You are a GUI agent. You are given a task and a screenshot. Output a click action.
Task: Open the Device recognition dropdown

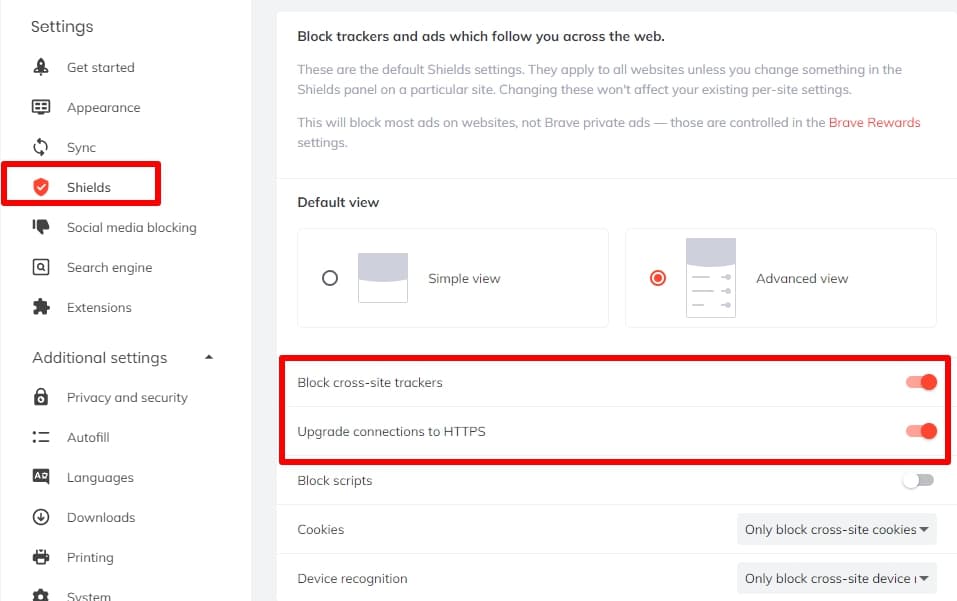pos(837,578)
